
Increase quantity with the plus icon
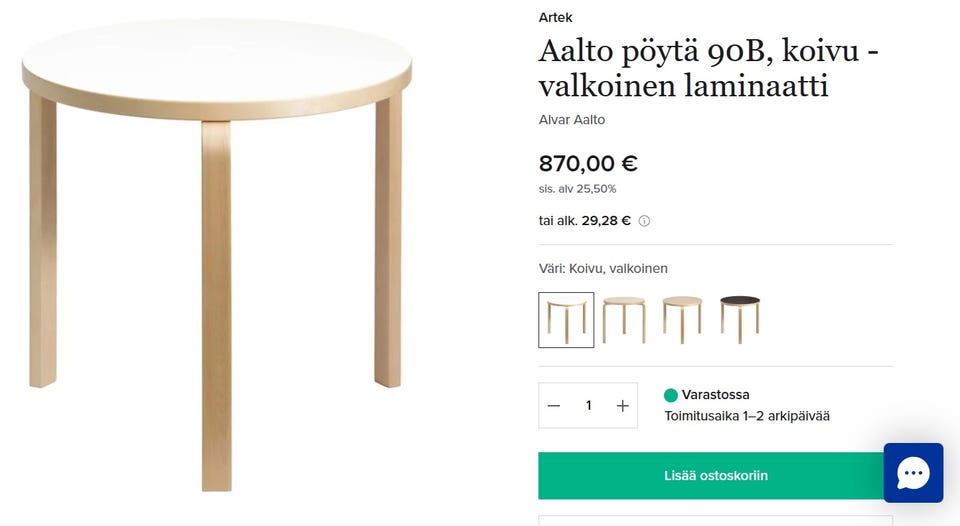(x=622, y=405)
